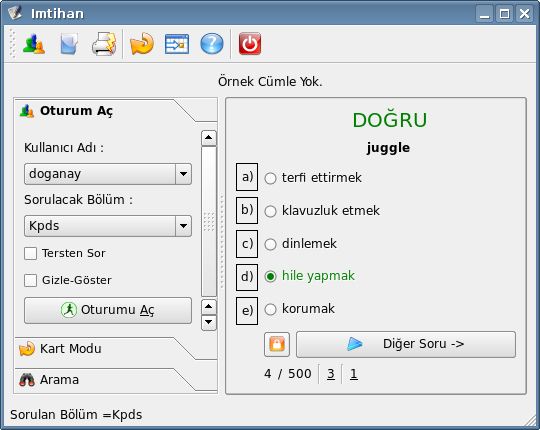The width and height of the screenshot is (540, 430).
Task: Click the lower scrollbar up arrow
Action: click(x=209, y=306)
